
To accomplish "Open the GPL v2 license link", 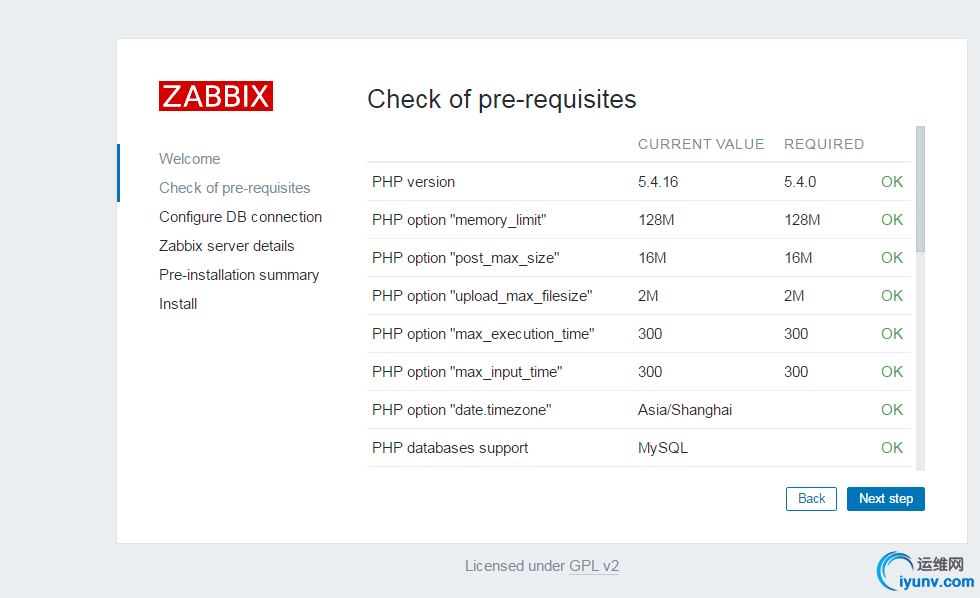I will [594, 566].
